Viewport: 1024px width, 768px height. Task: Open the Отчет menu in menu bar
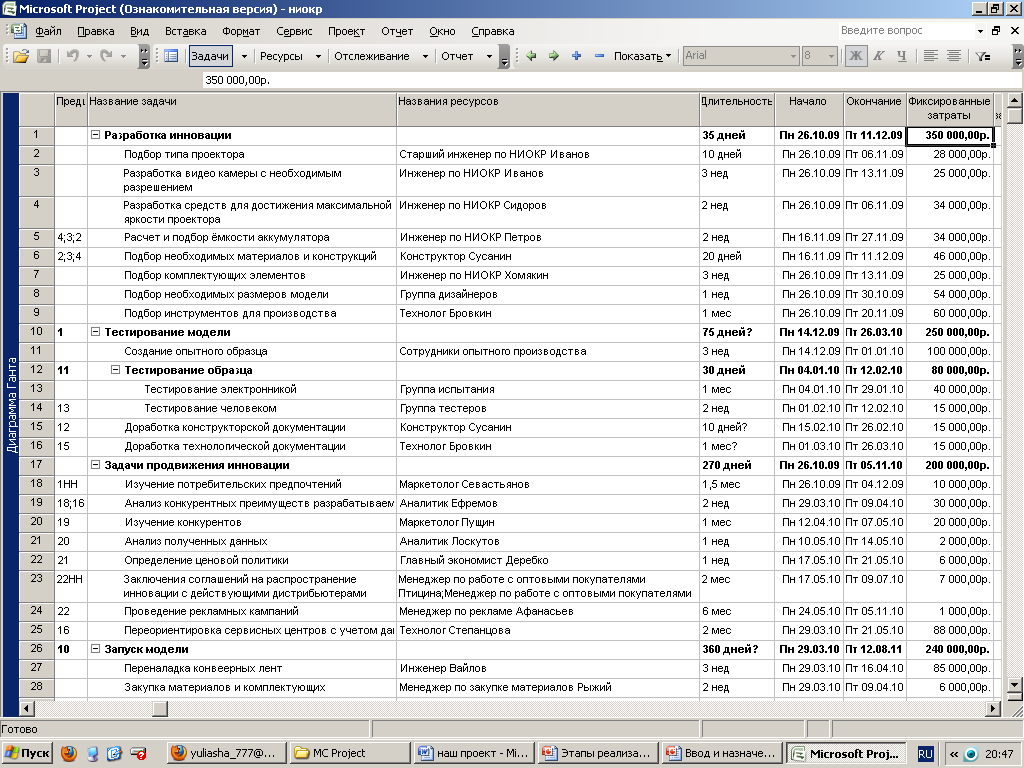pyautogui.click(x=397, y=31)
